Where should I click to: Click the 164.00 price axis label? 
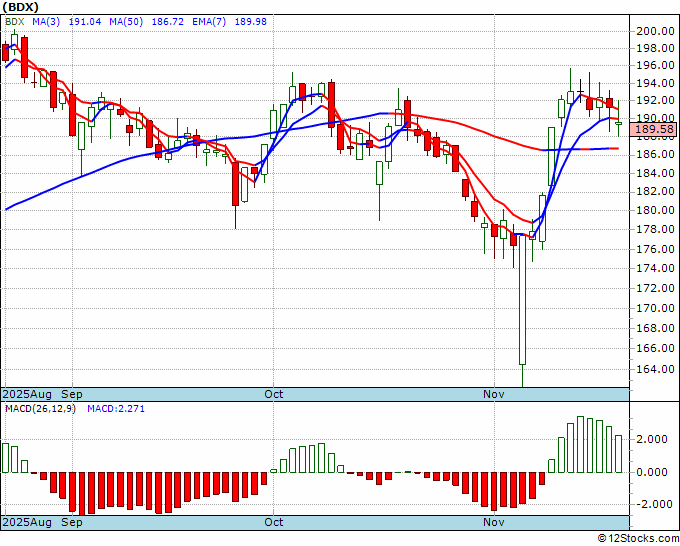[x=655, y=369]
